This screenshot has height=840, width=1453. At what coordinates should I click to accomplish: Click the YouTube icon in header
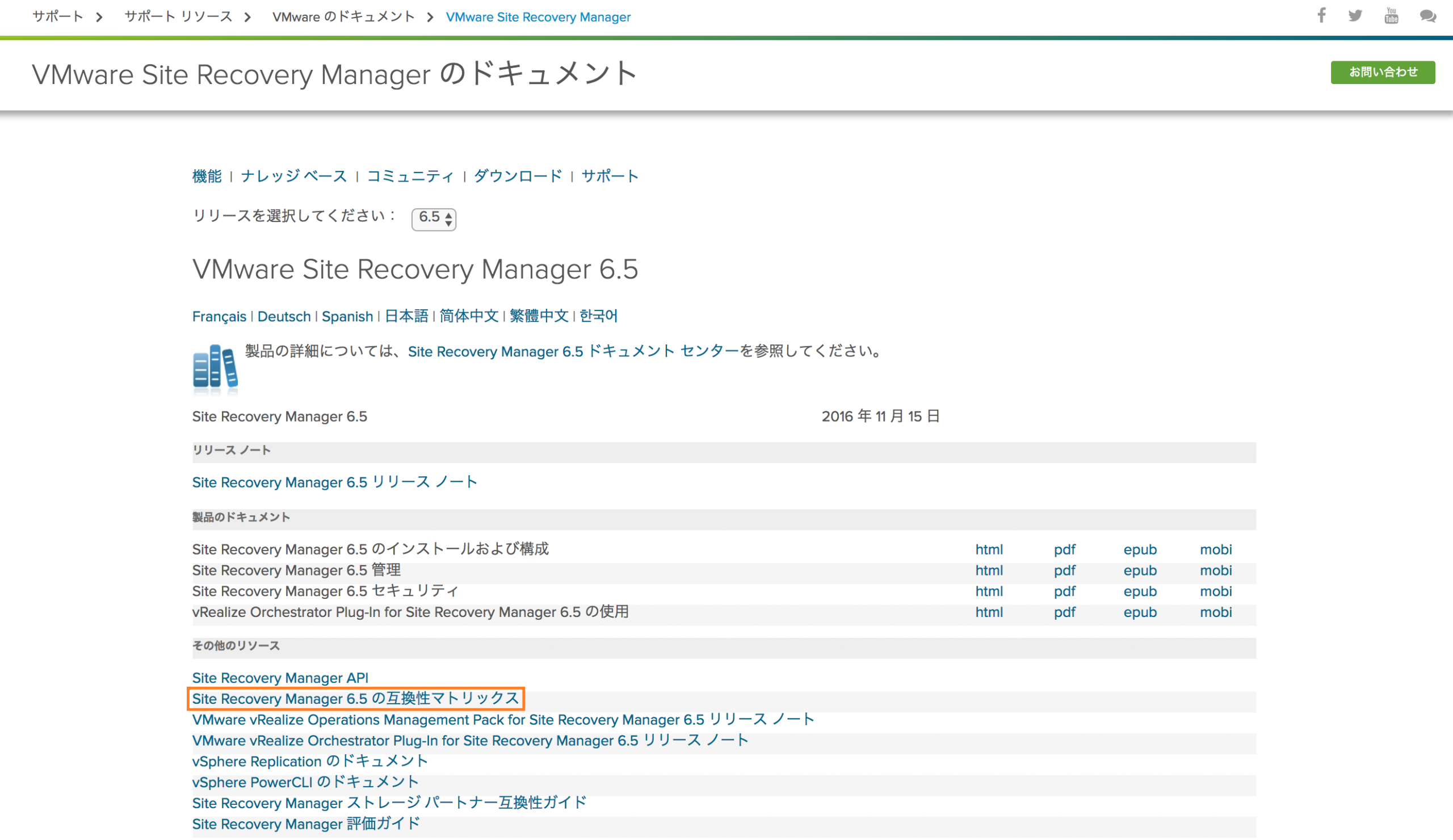tap(1391, 15)
